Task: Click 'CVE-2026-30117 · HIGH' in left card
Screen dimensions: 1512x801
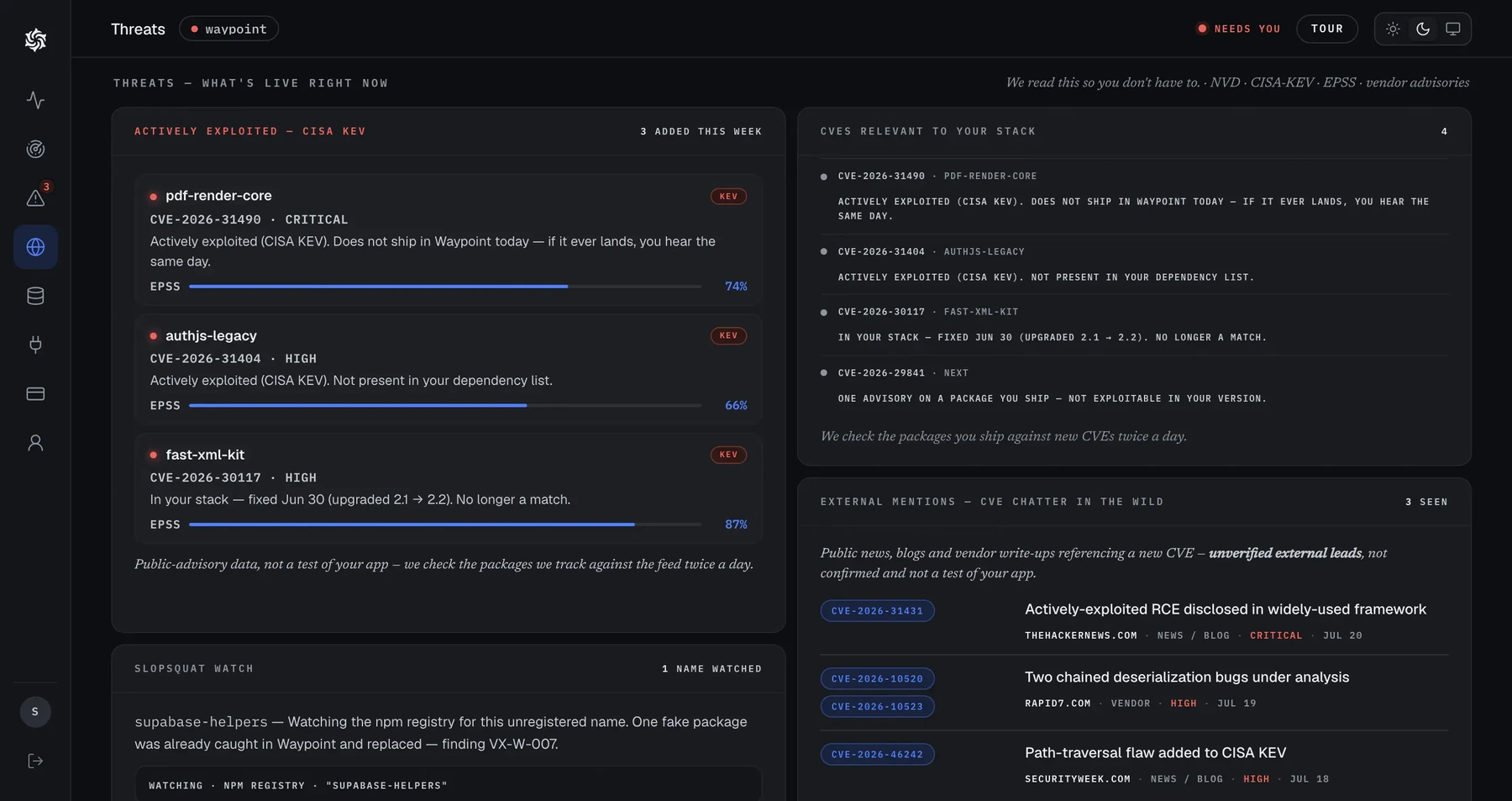Action: (x=234, y=477)
